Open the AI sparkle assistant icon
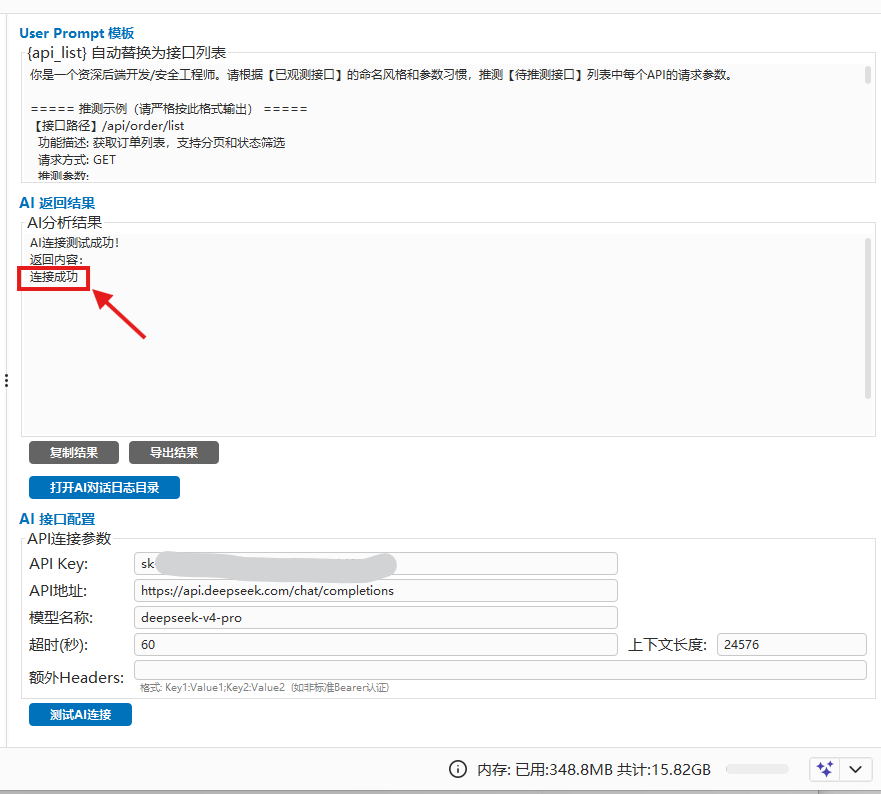881x794 pixels. [825, 769]
